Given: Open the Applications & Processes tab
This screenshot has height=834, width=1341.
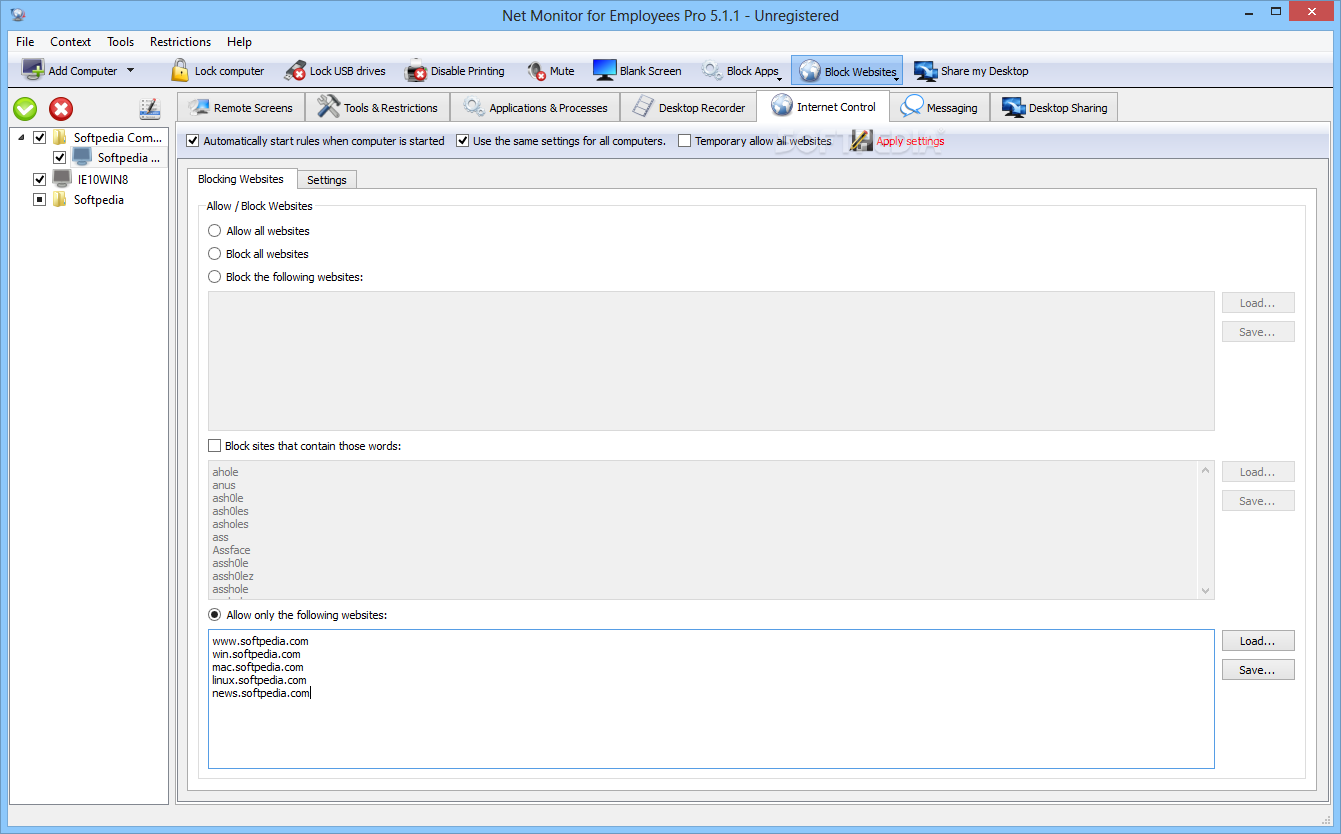Looking at the screenshot, I should tap(535, 107).
